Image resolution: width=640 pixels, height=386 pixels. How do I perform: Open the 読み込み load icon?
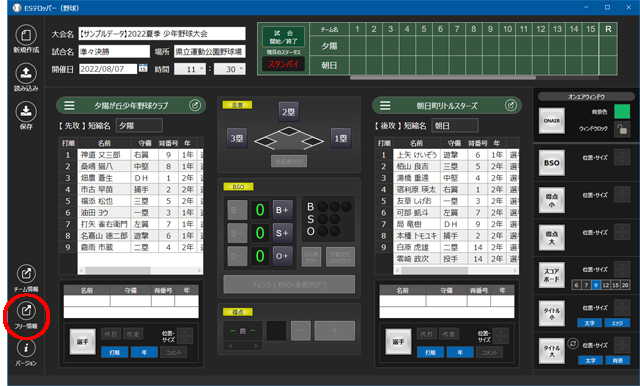click(x=26, y=73)
